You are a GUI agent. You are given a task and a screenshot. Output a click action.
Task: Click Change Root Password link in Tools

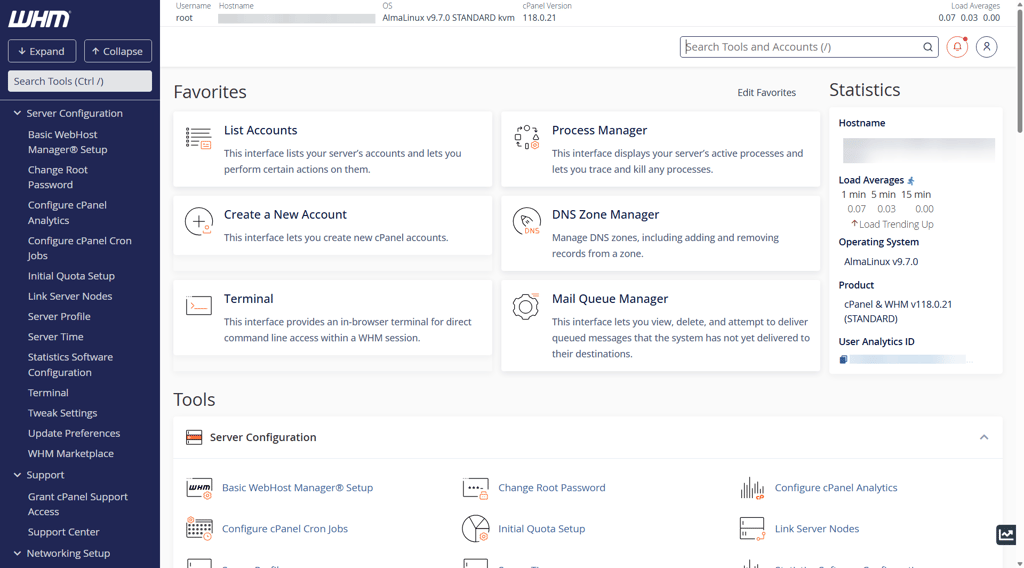(x=552, y=488)
